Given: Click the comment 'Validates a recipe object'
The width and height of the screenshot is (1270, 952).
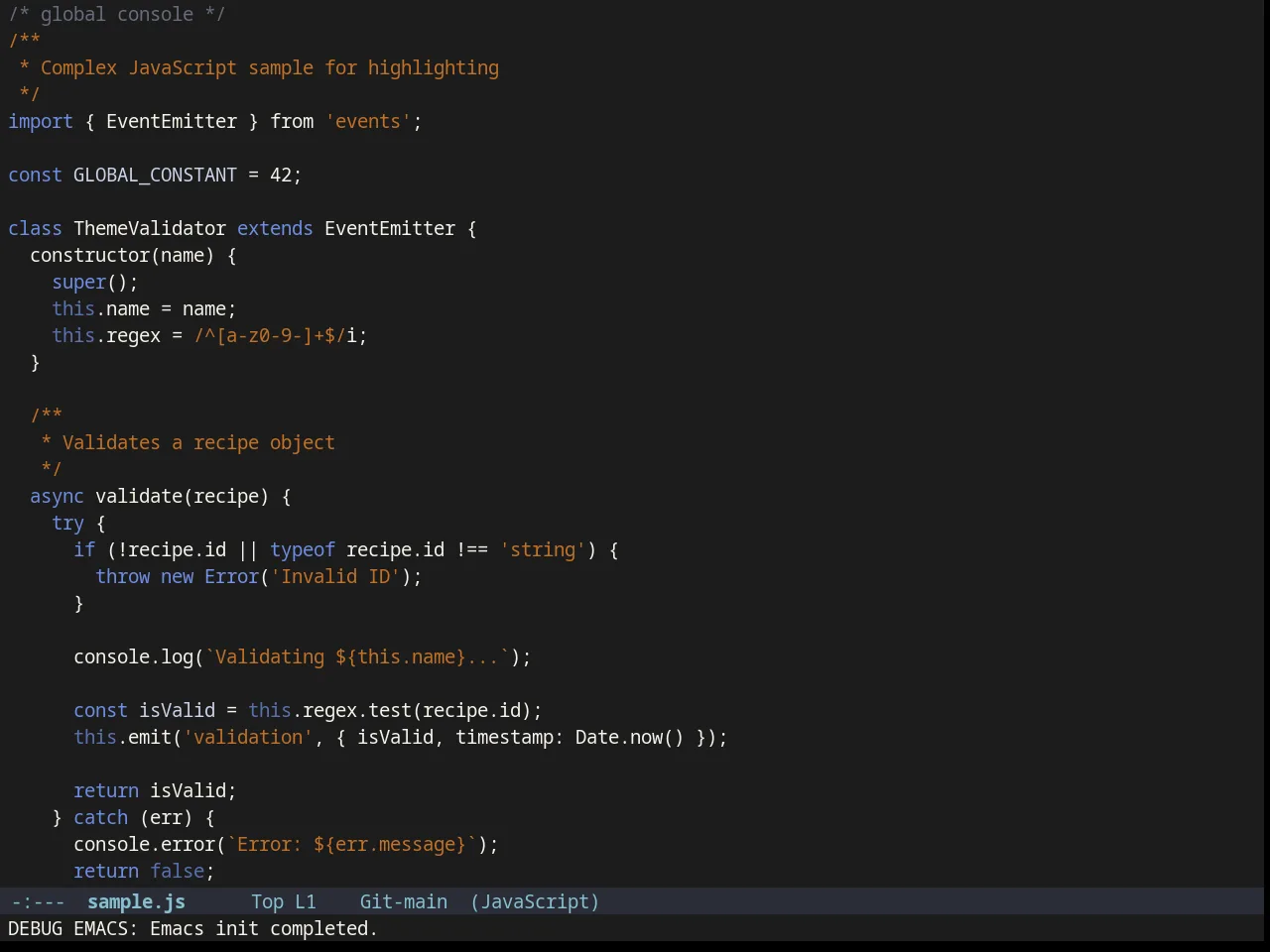Looking at the screenshot, I should [198, 442].
